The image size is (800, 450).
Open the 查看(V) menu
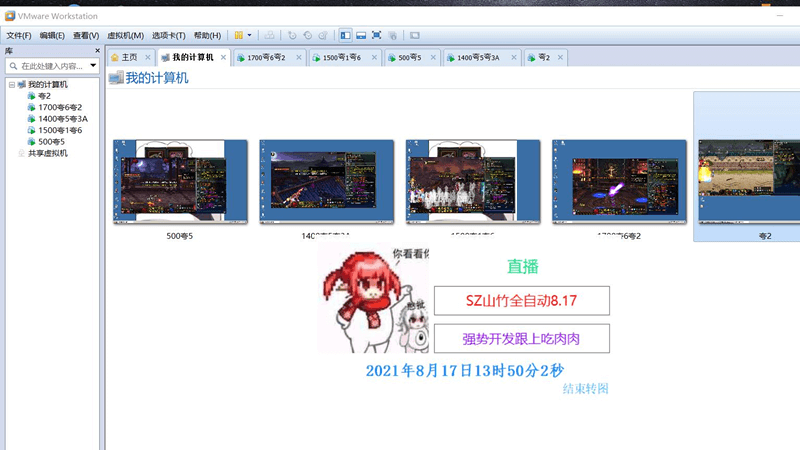pos(86,35)
